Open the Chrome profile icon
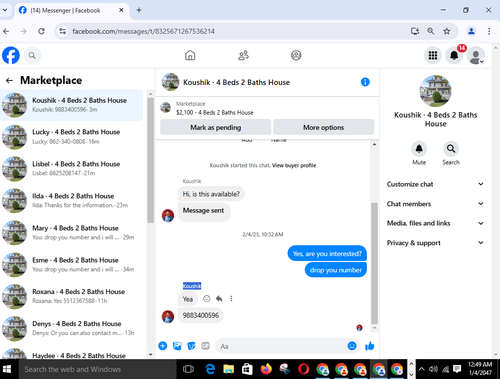Image resolution: width=500 pixels, height=379 pixels. pos(471,31)
